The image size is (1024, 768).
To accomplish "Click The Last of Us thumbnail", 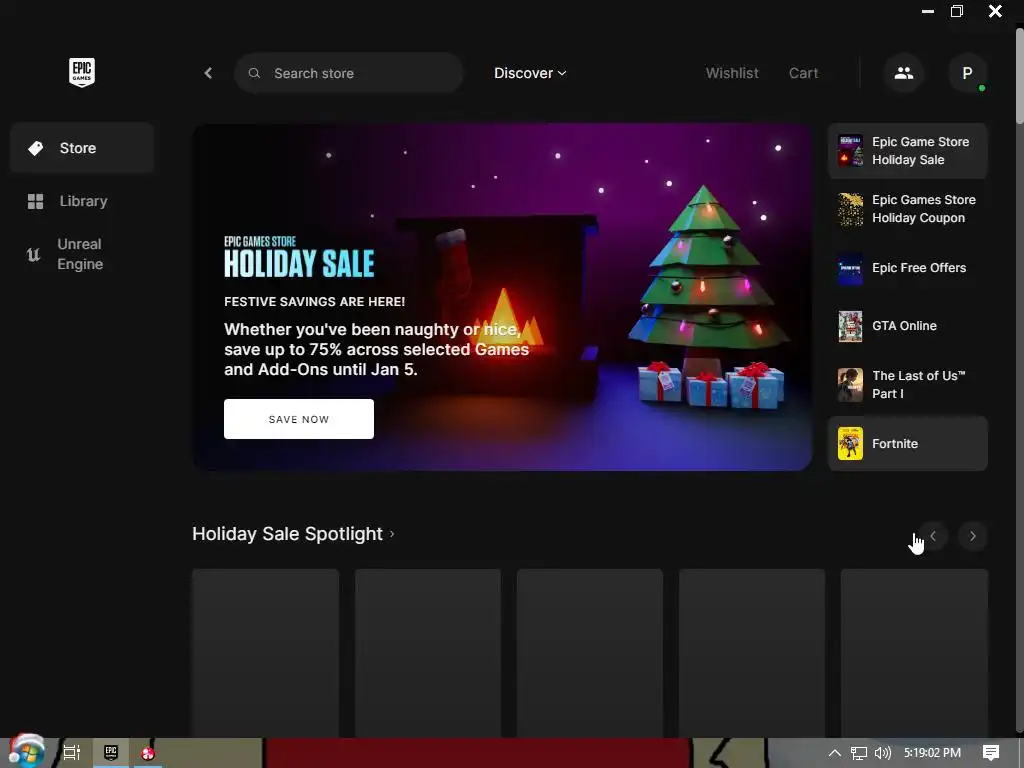I will (850, 385).
